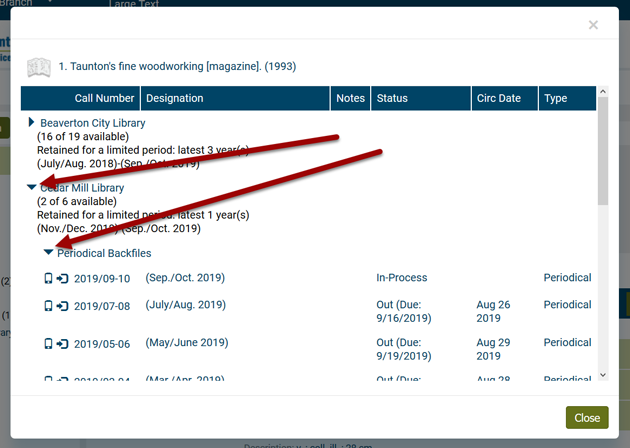Screen dimensions: 630x448
Task: Click the place-hold arrow icon for 2019/05-06
Action: click(62, 344)
